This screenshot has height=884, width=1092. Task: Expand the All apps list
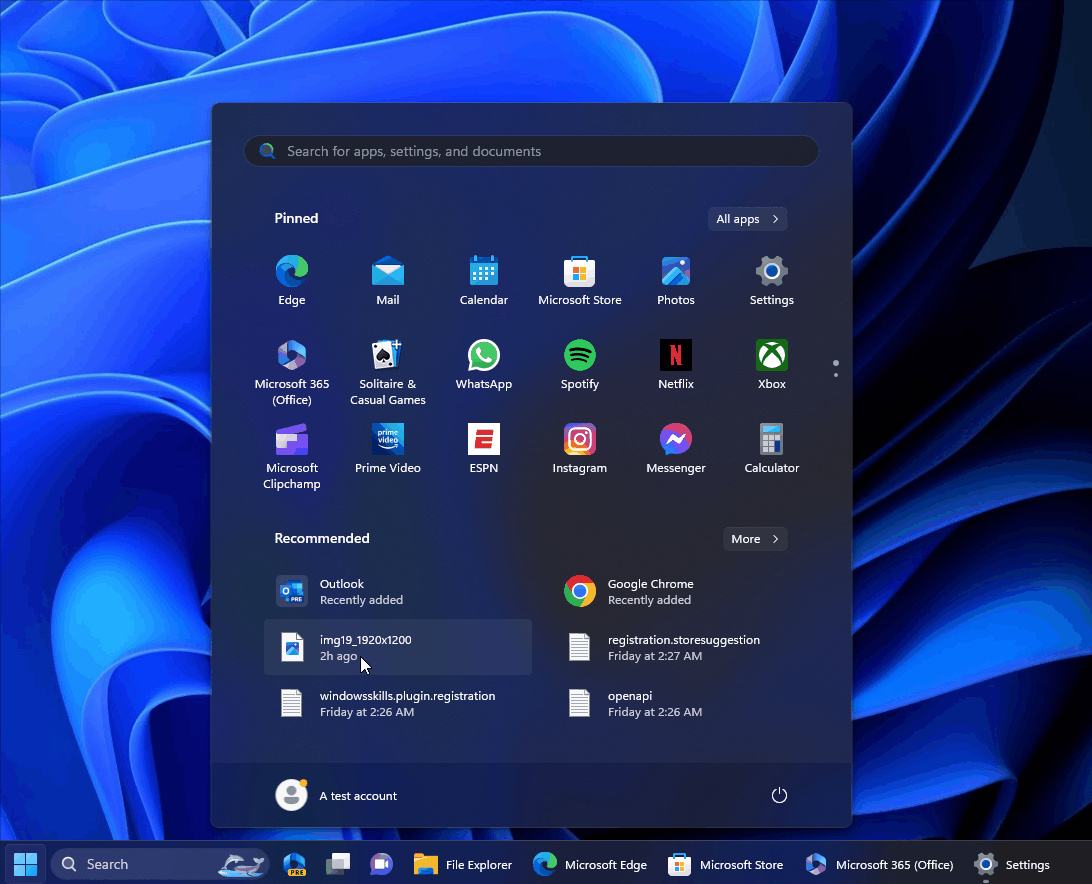coord(747,218)
